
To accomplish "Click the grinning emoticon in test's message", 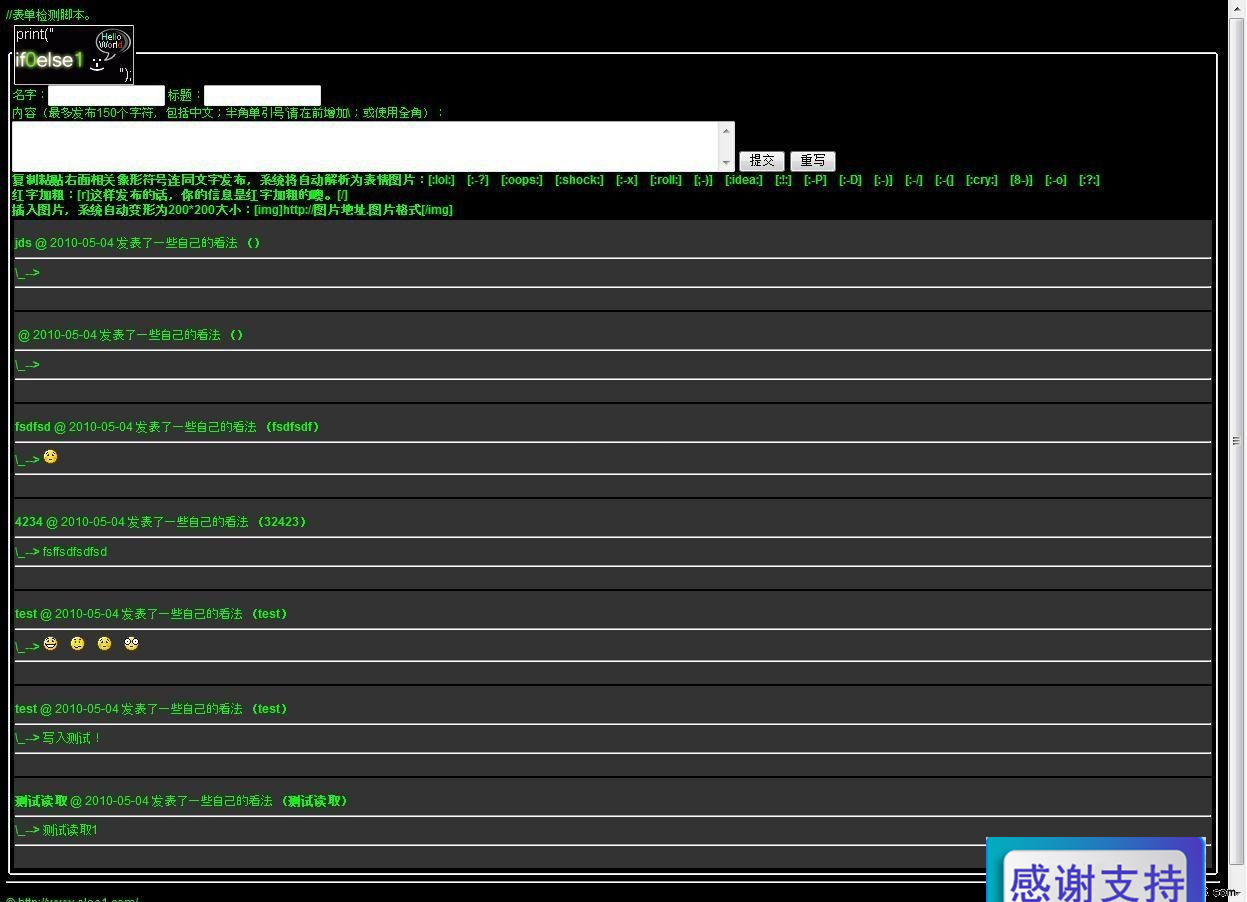I will (50, 644).
